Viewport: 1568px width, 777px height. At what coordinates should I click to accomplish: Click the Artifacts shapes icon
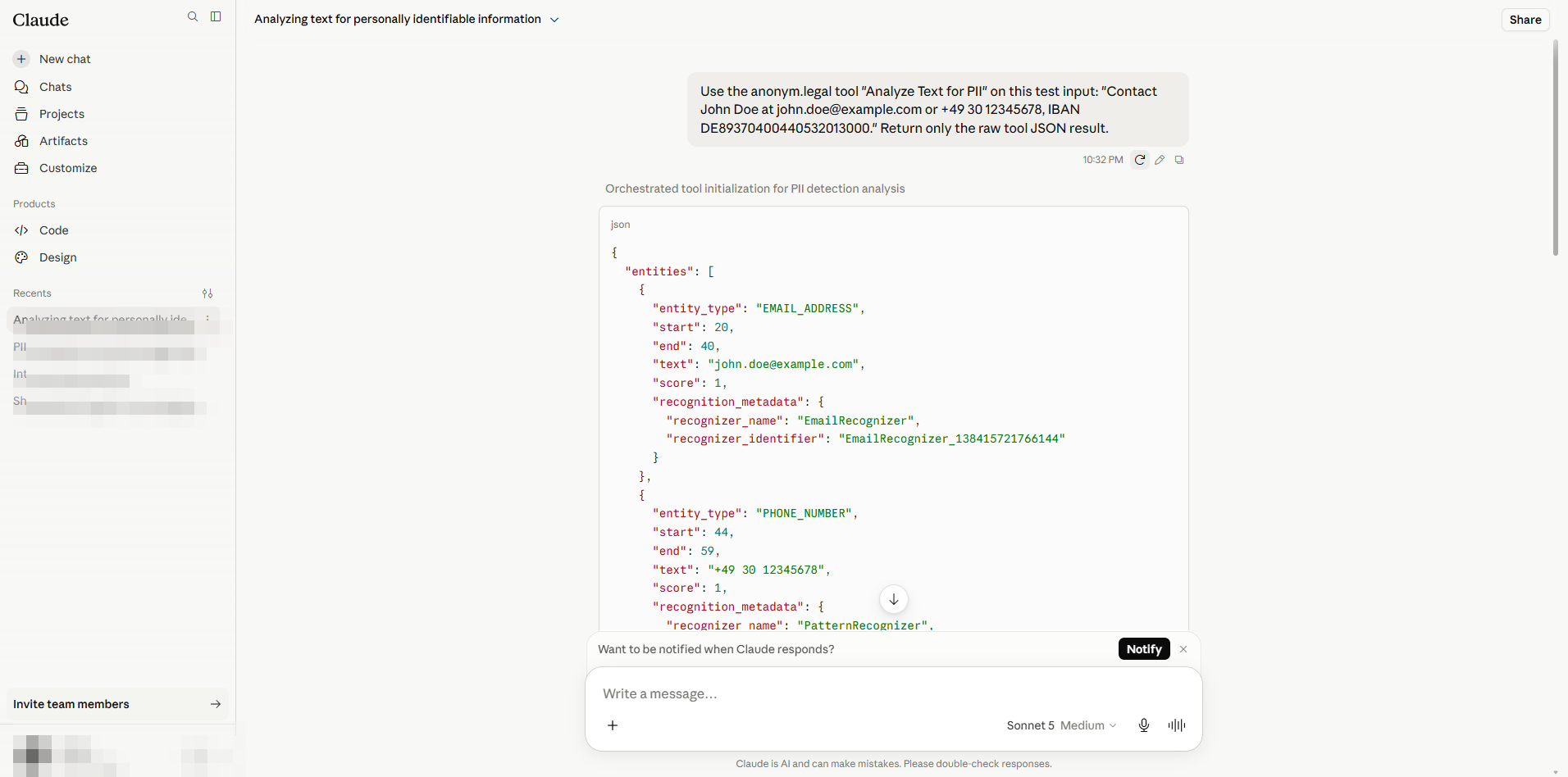click(21, 141)
